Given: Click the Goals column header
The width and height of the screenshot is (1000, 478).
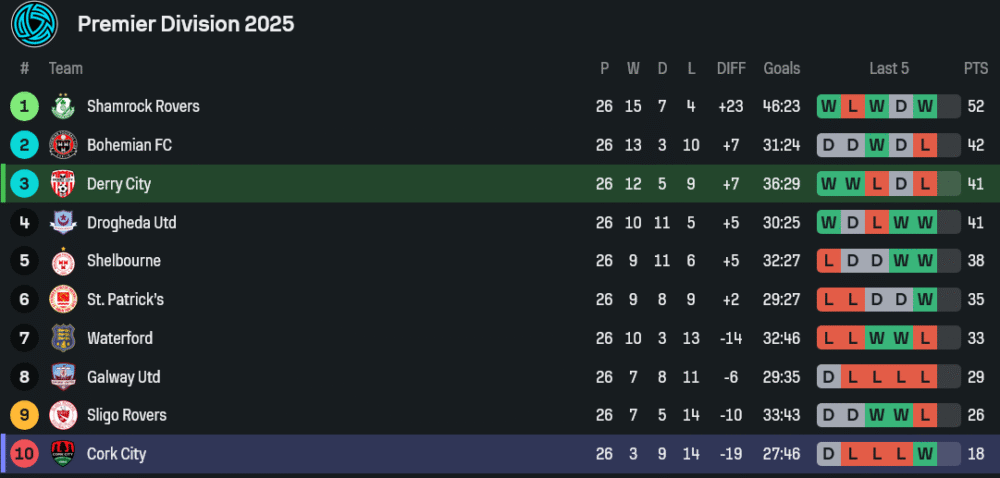Looking at the screenshot, I should 781,68.
